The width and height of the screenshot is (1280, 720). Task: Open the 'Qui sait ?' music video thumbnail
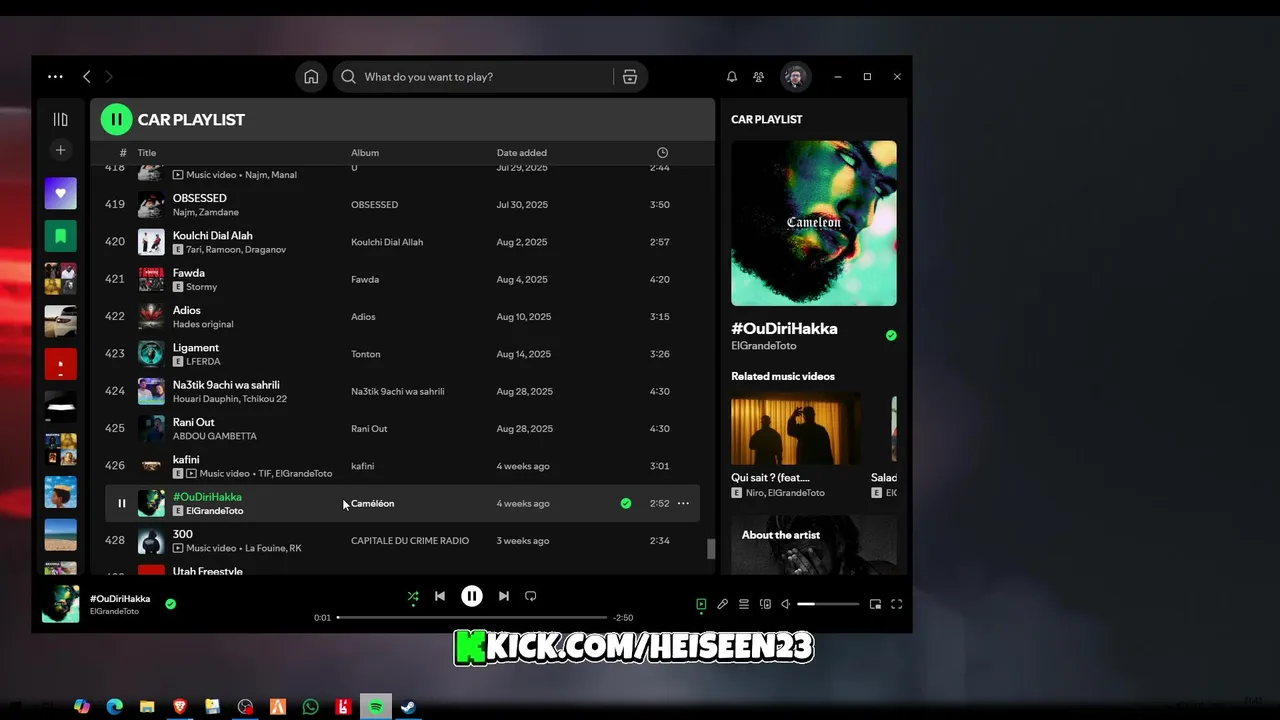pos(796,428)
